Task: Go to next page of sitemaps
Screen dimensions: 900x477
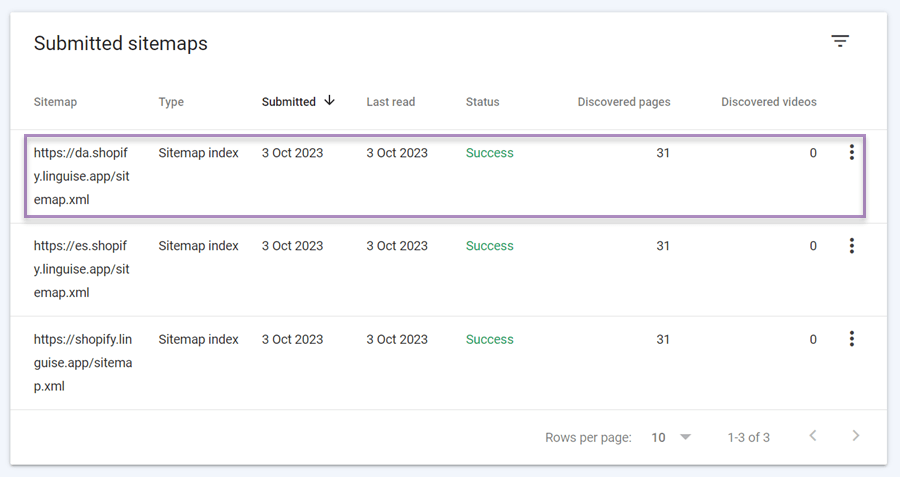Action: [x=856, y=436]
